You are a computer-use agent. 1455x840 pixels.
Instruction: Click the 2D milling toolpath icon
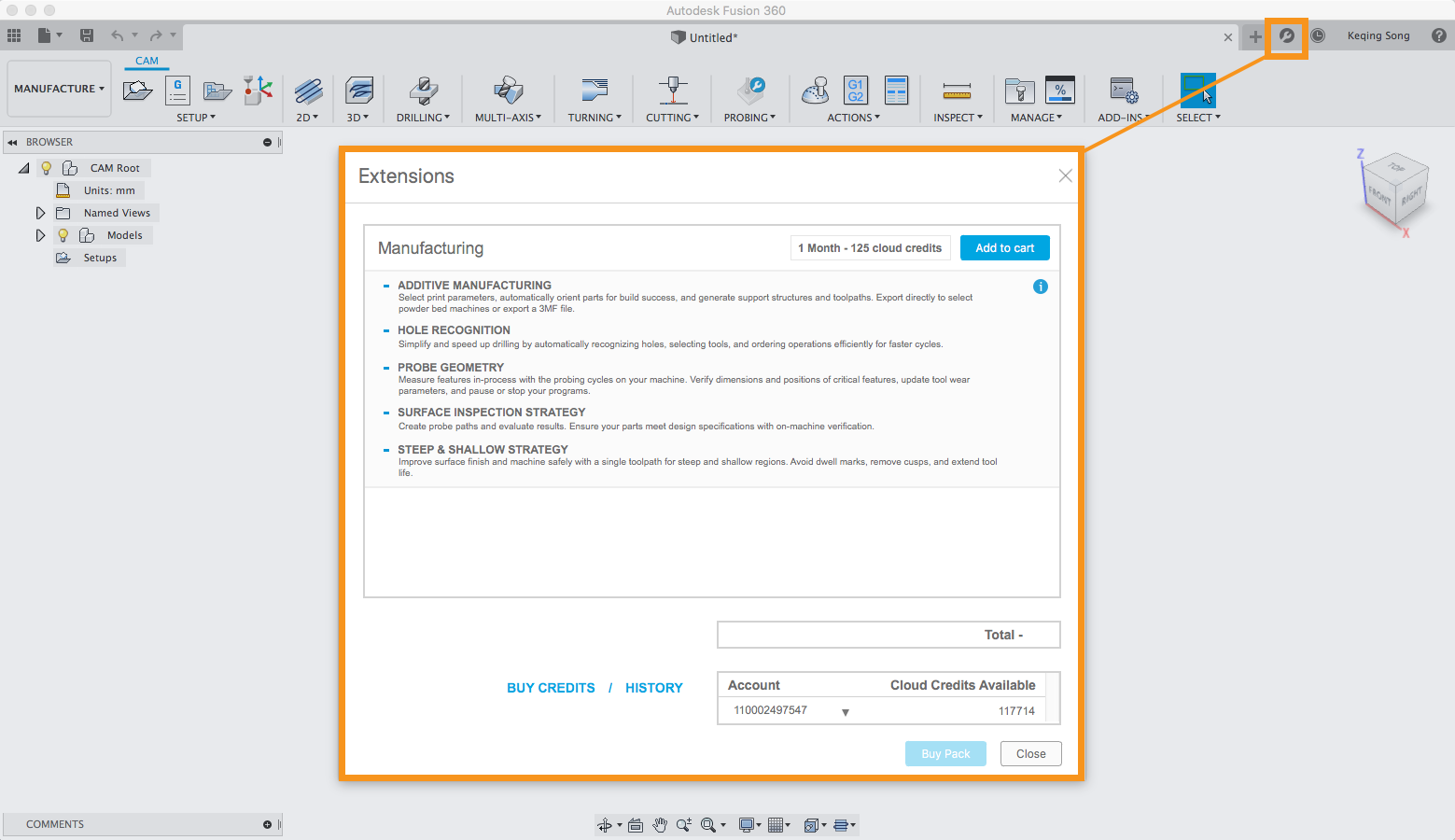coord(308,91)
